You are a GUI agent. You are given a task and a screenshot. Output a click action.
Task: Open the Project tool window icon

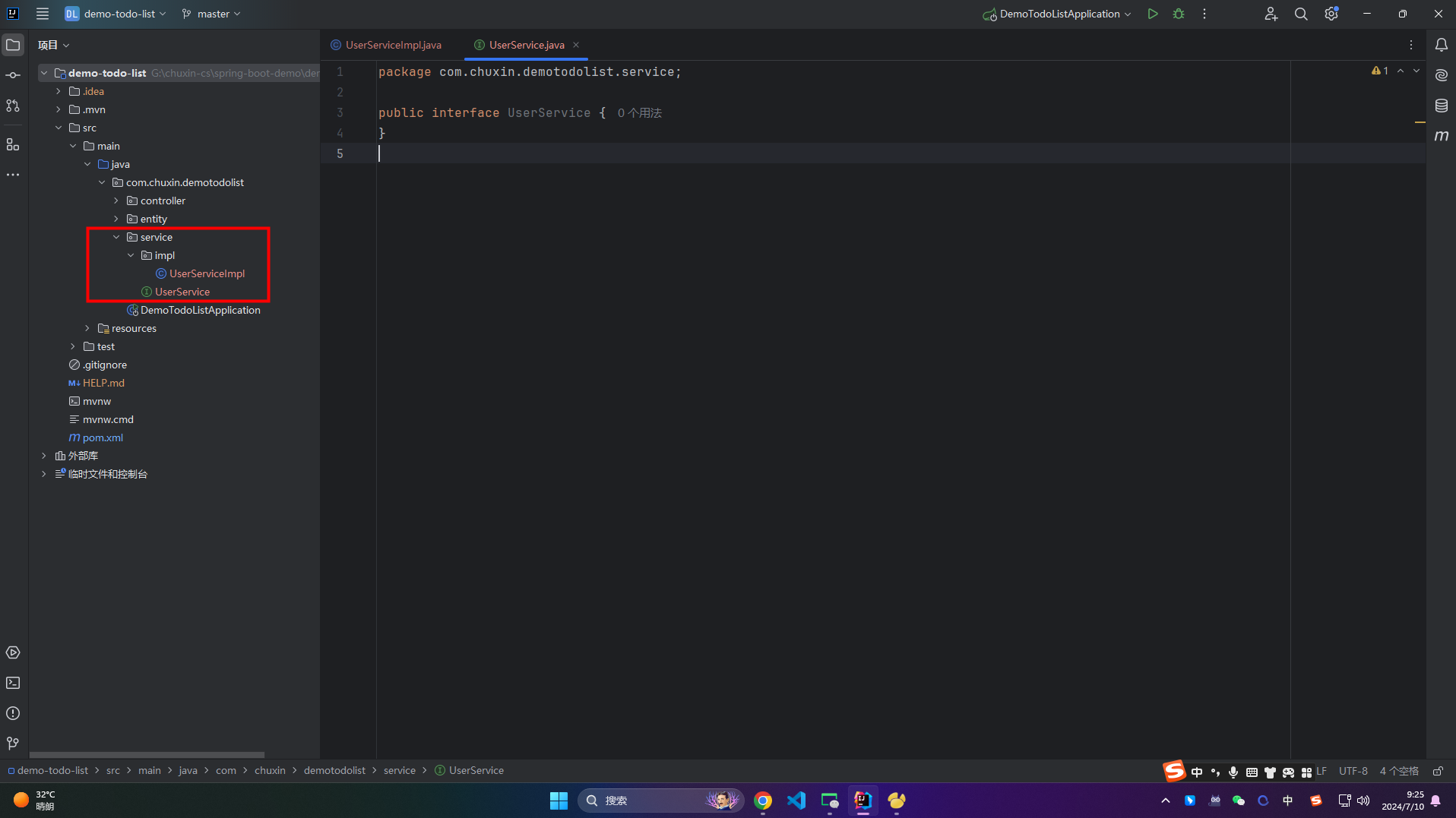pyautogui.click(x=13, y=45)
